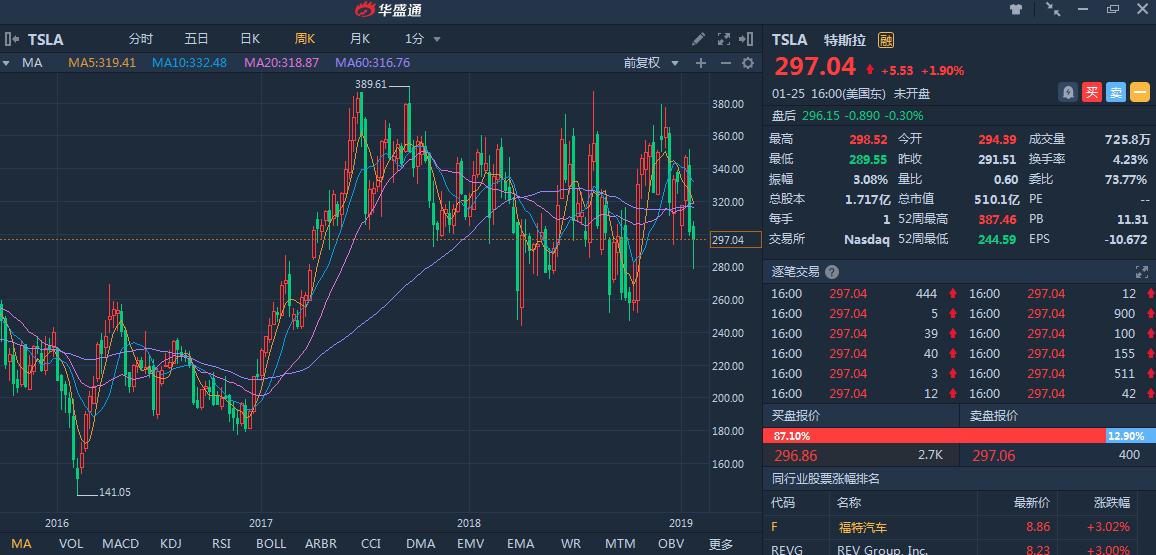Screen dimensions: 1156x555
Task: Click the MA20:318.87 legend label
Action: point(282,63)
